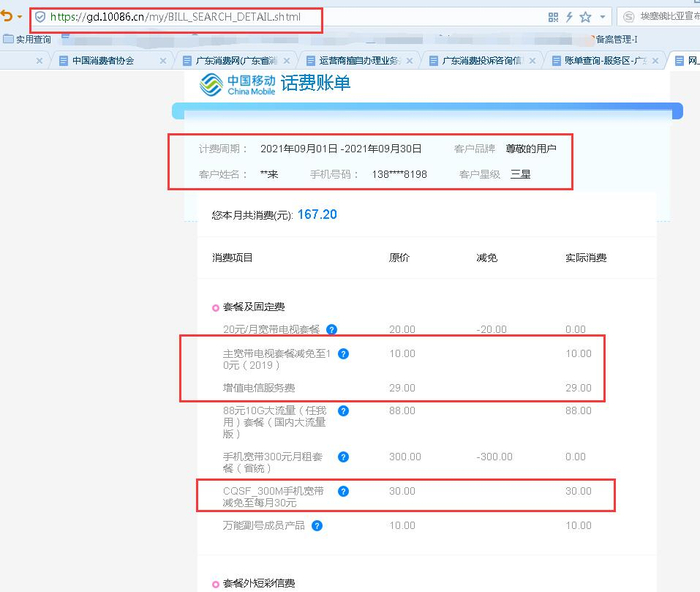
Task: Close the 中国消费者协会 tab
Action: click(163, 61)
